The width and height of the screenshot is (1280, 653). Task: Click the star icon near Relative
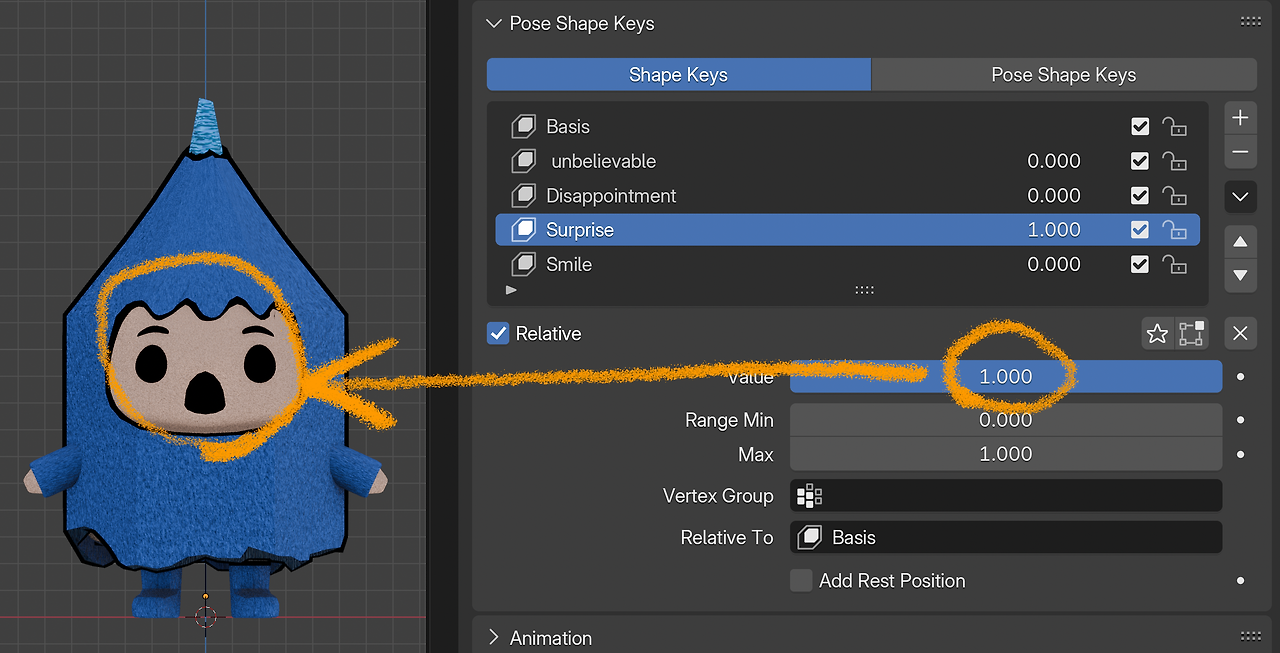pyautogui.click(x=1157, y=333)
